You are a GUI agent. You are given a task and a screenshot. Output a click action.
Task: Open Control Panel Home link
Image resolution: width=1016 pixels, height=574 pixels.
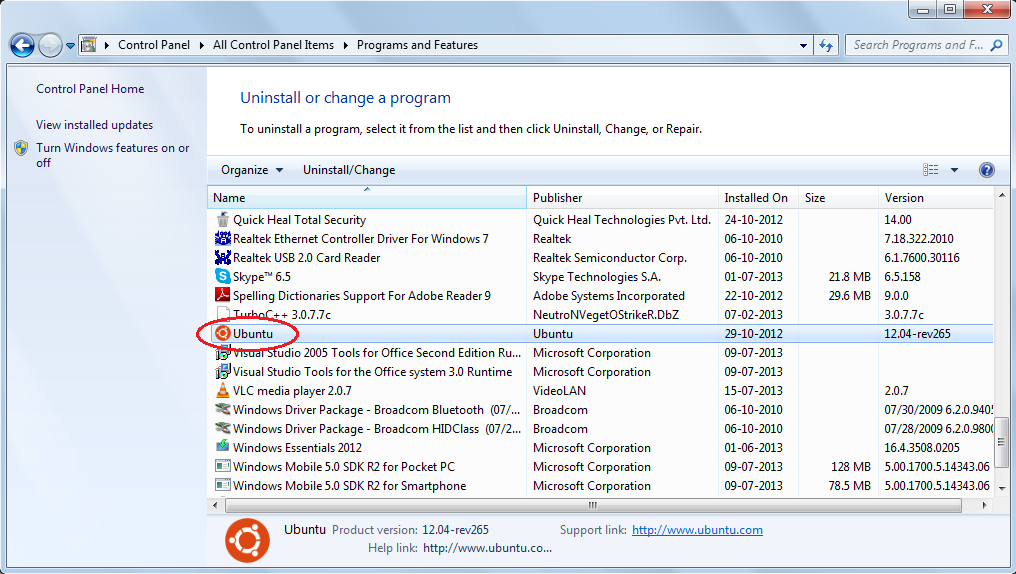pyautogui.click(x=90, y=89)
